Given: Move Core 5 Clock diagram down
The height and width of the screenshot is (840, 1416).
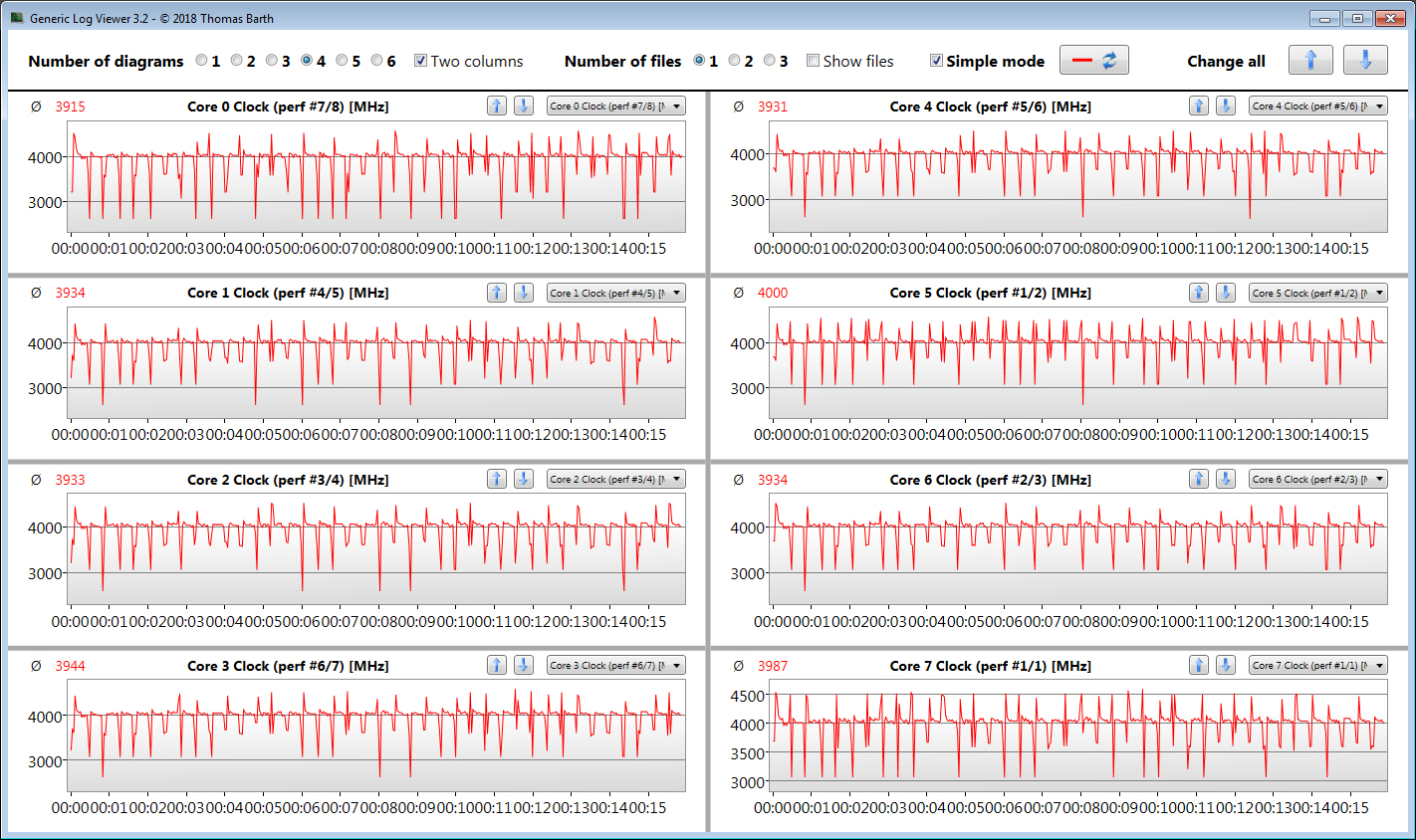Looking at the screenshot, I should (1226, 293).
